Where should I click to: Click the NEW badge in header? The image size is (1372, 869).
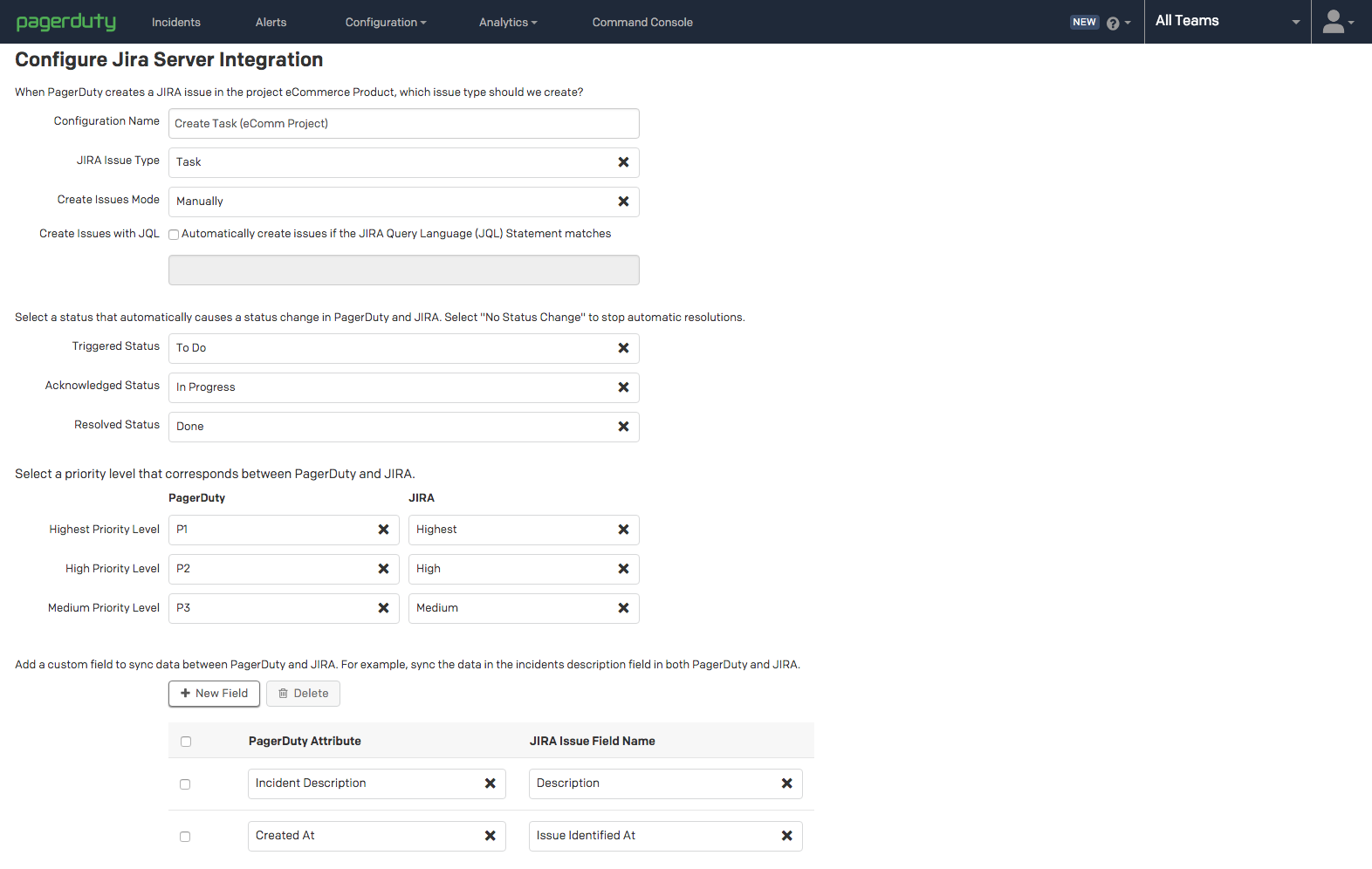(x=1084, y=23)
